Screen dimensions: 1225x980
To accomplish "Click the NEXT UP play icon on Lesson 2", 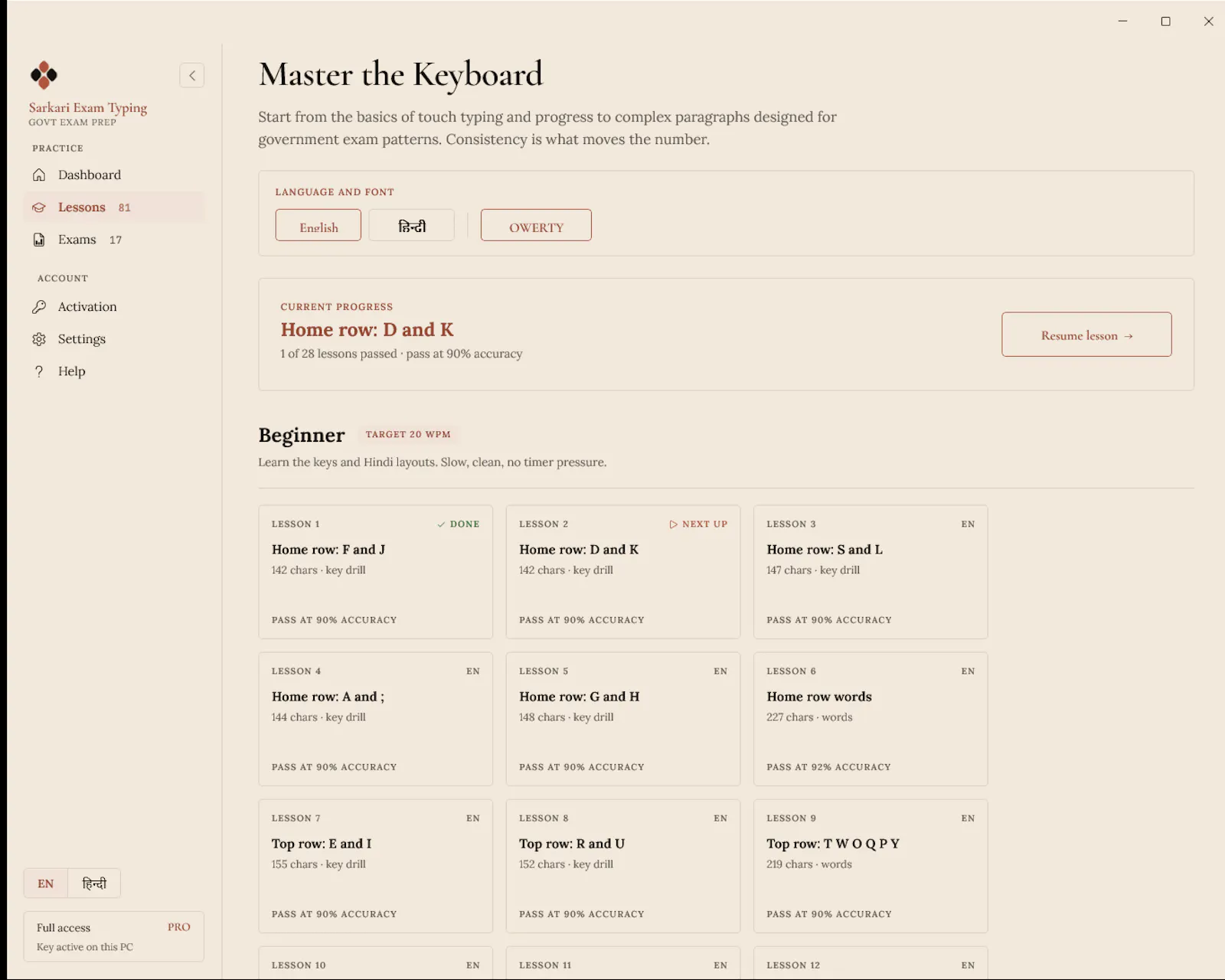I will pyautogui.click(x=674, y=524).
